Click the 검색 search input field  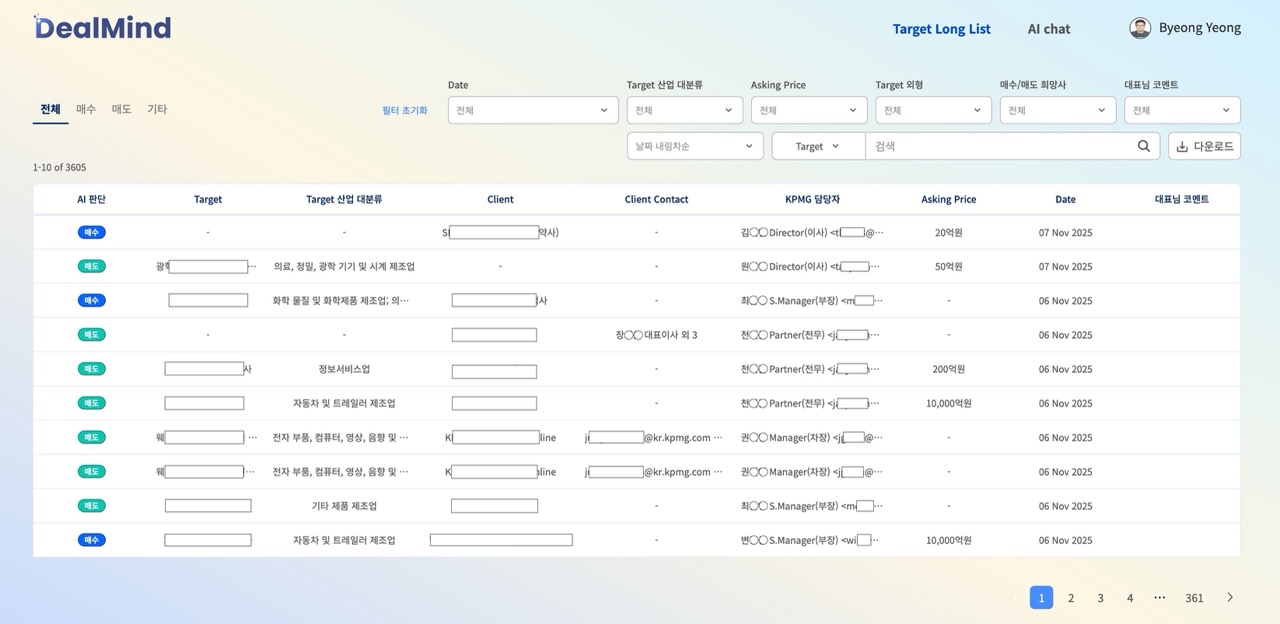(1000, 146)
